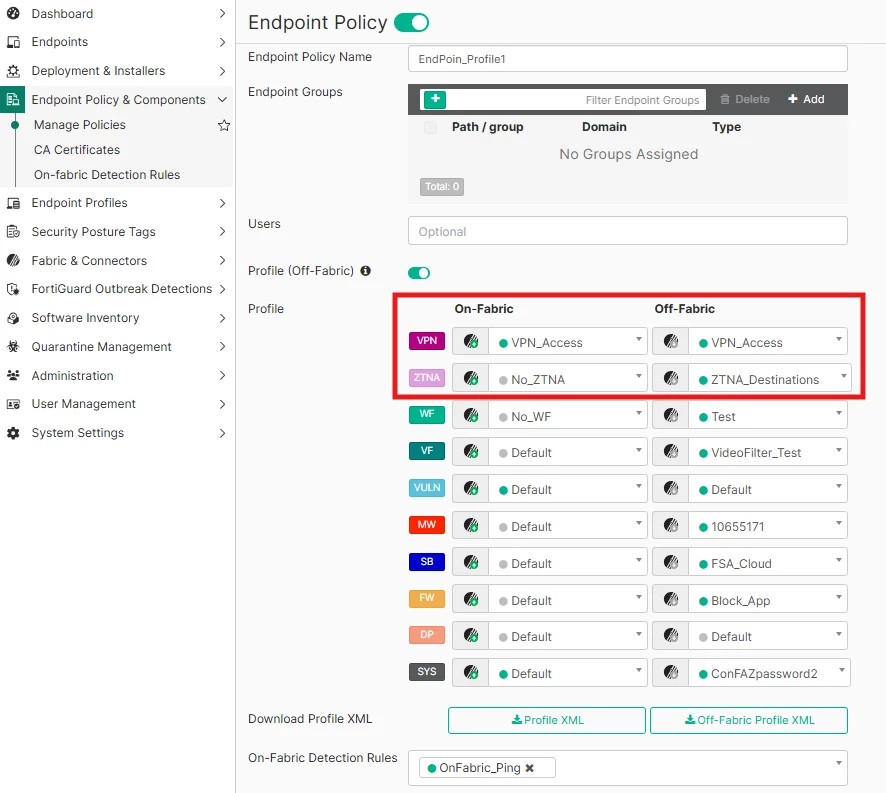Click the VULN profile badge
Image resolution: width=886 pixels, height=793 pixels.
(427, 488)
